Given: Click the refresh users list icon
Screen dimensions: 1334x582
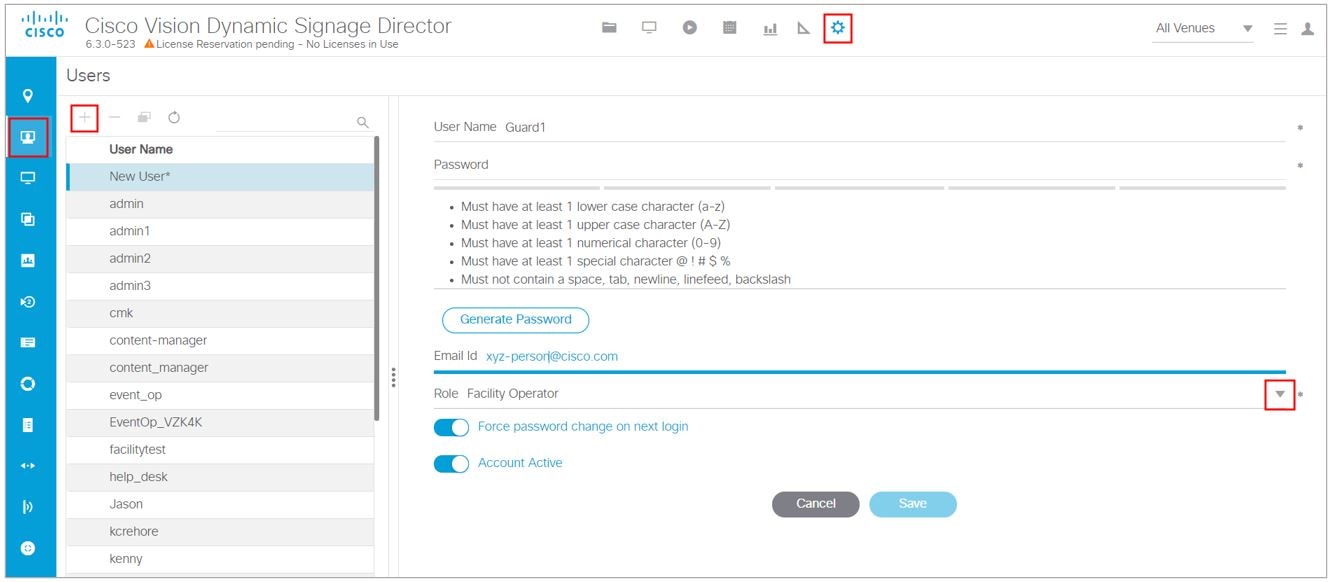Looking at the screenshot, I should 174,118.
